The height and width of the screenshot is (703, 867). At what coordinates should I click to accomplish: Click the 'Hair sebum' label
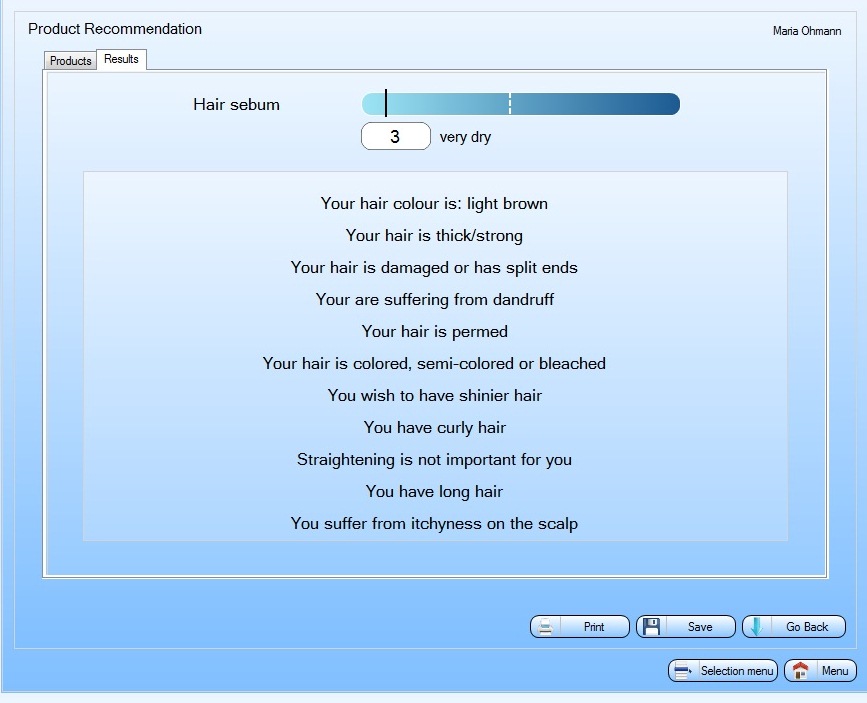(236, 105)
